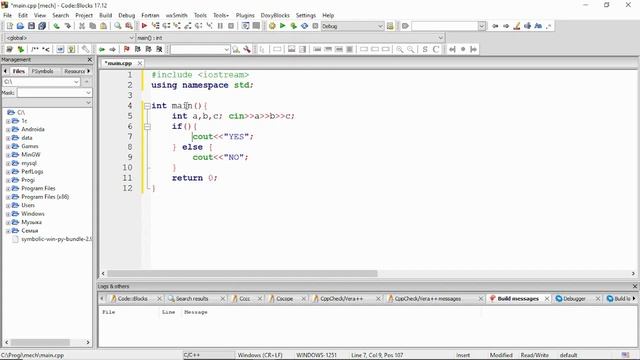Image resolution: width=640 pixels, height=360 pixels.
Task: Select the Android folder in tree
Action: pyautogui.click(x=33, y=129)
